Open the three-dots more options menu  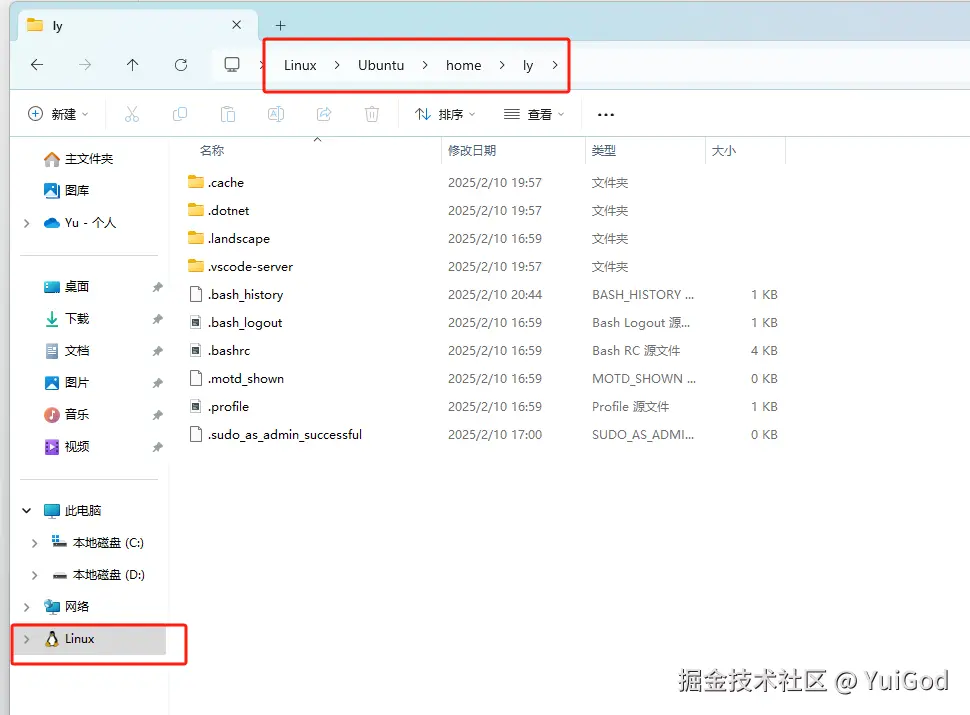(x=606, y=114)
